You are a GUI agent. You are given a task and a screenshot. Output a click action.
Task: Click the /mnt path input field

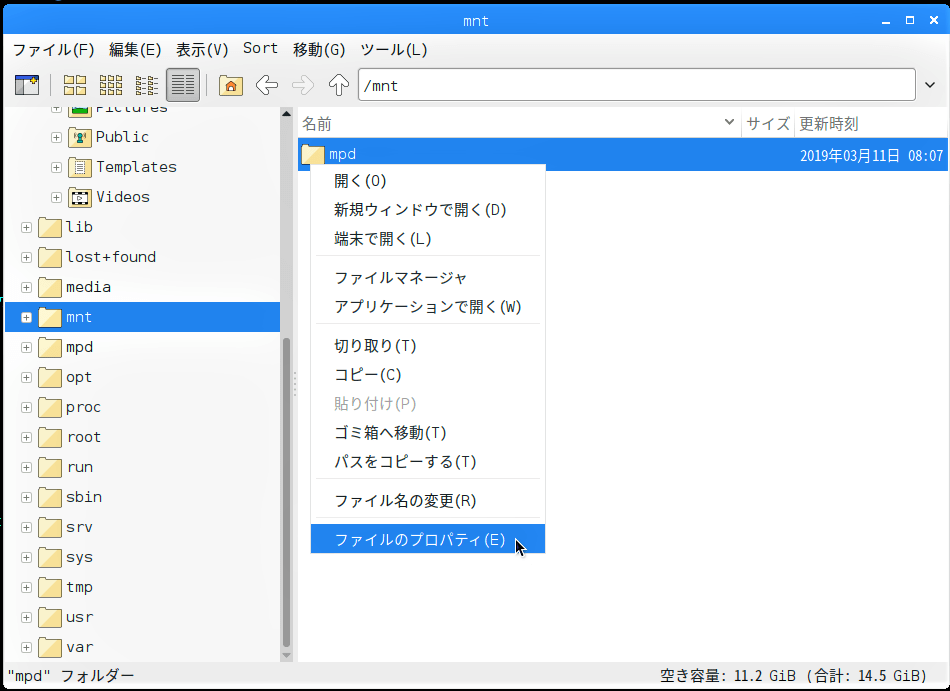coord(635,86)
